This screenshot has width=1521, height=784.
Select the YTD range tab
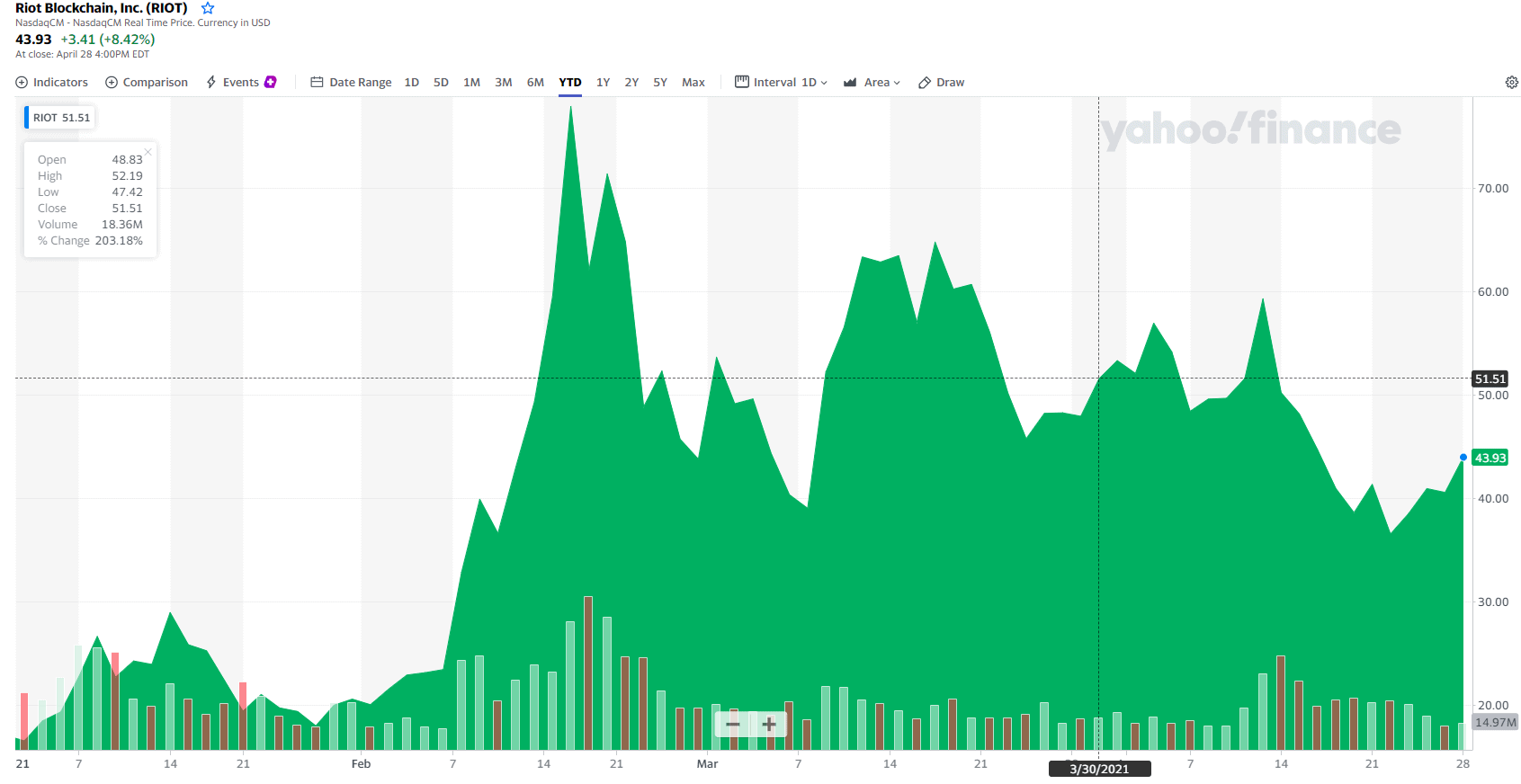(x=570, y=82)
